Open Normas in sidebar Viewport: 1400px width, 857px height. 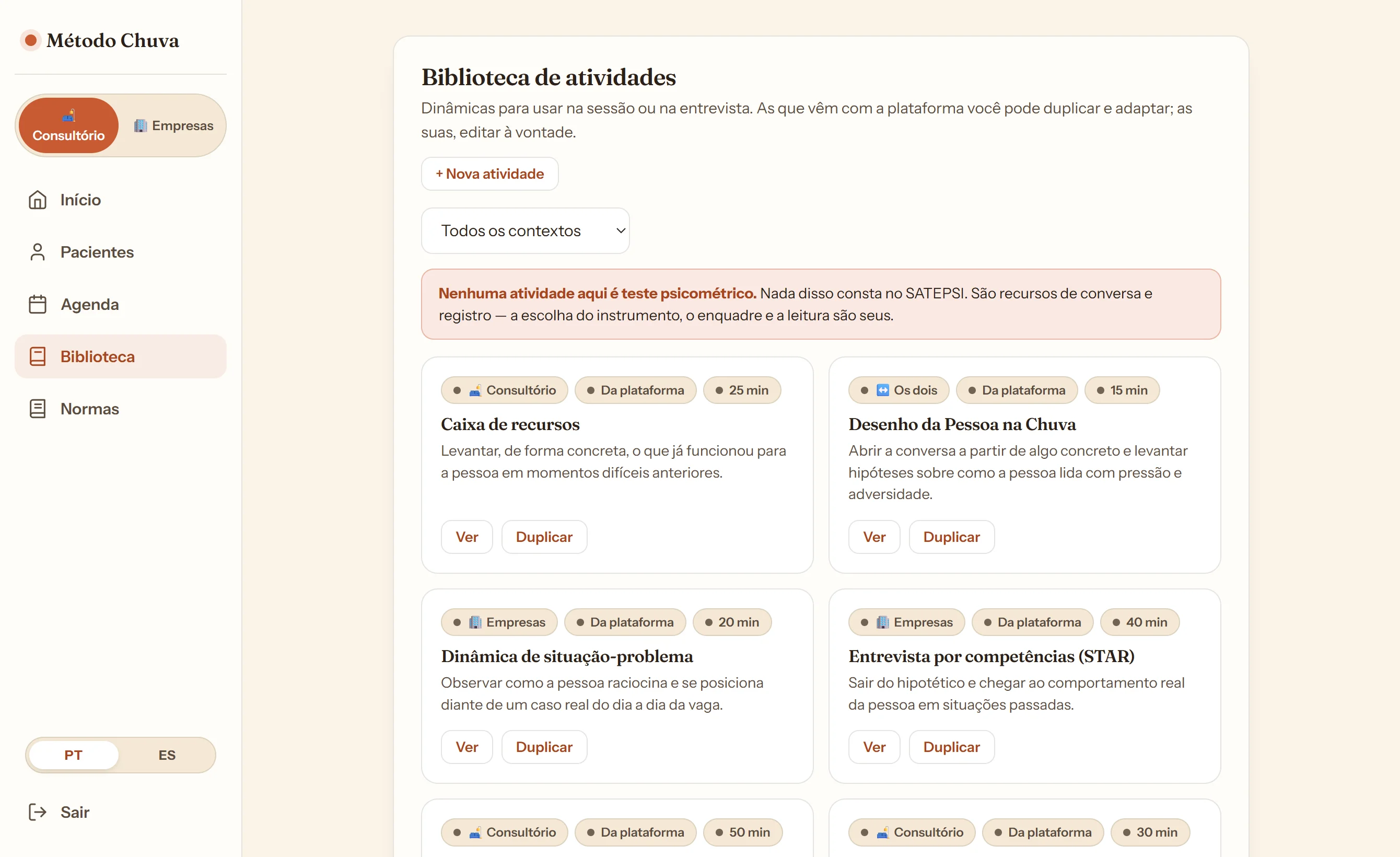(x=121, y=409)
